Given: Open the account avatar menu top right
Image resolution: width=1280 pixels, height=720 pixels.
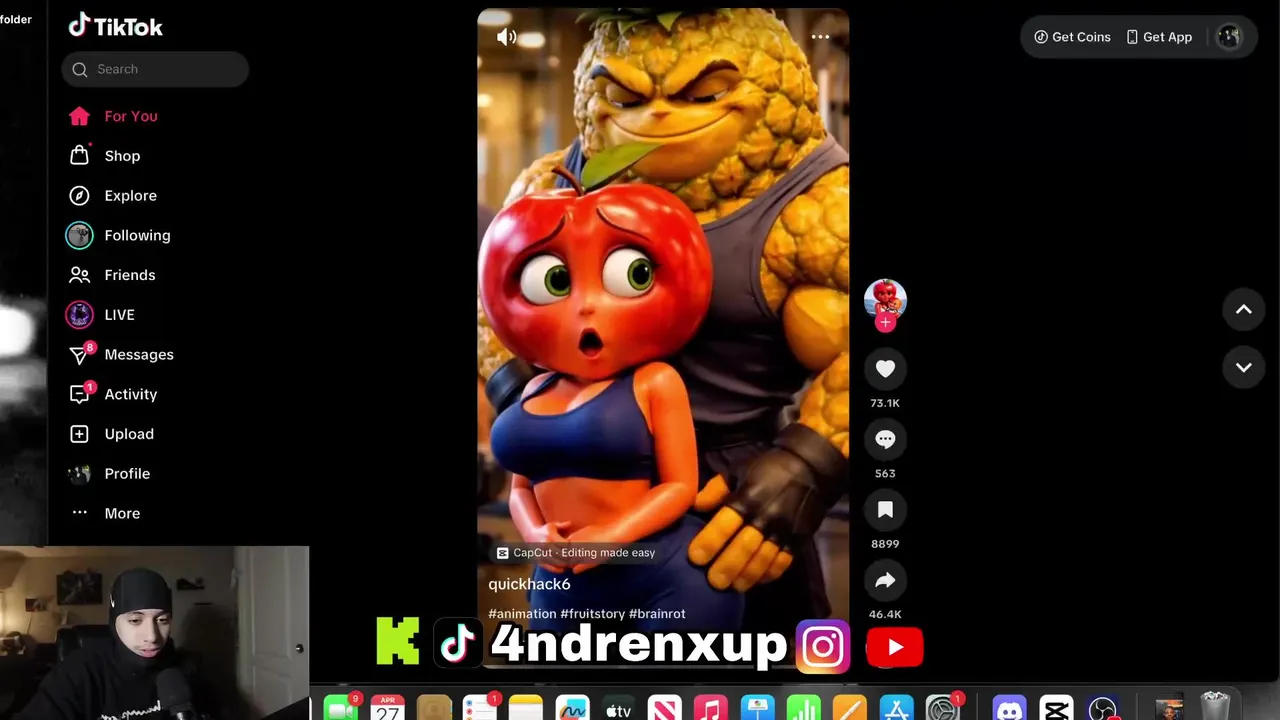Looking at the screenshot, I should [1229, 37].
